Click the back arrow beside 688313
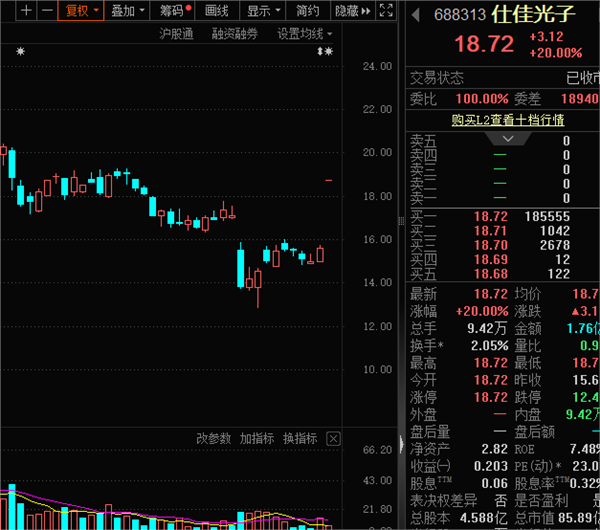The width and height of the screenshot is (600, 530). point(416,15)
